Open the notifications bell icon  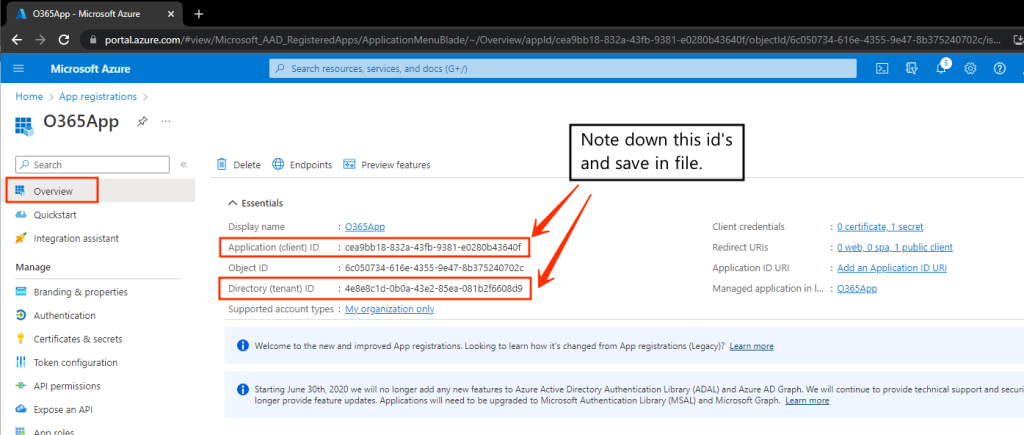[942, 67]
